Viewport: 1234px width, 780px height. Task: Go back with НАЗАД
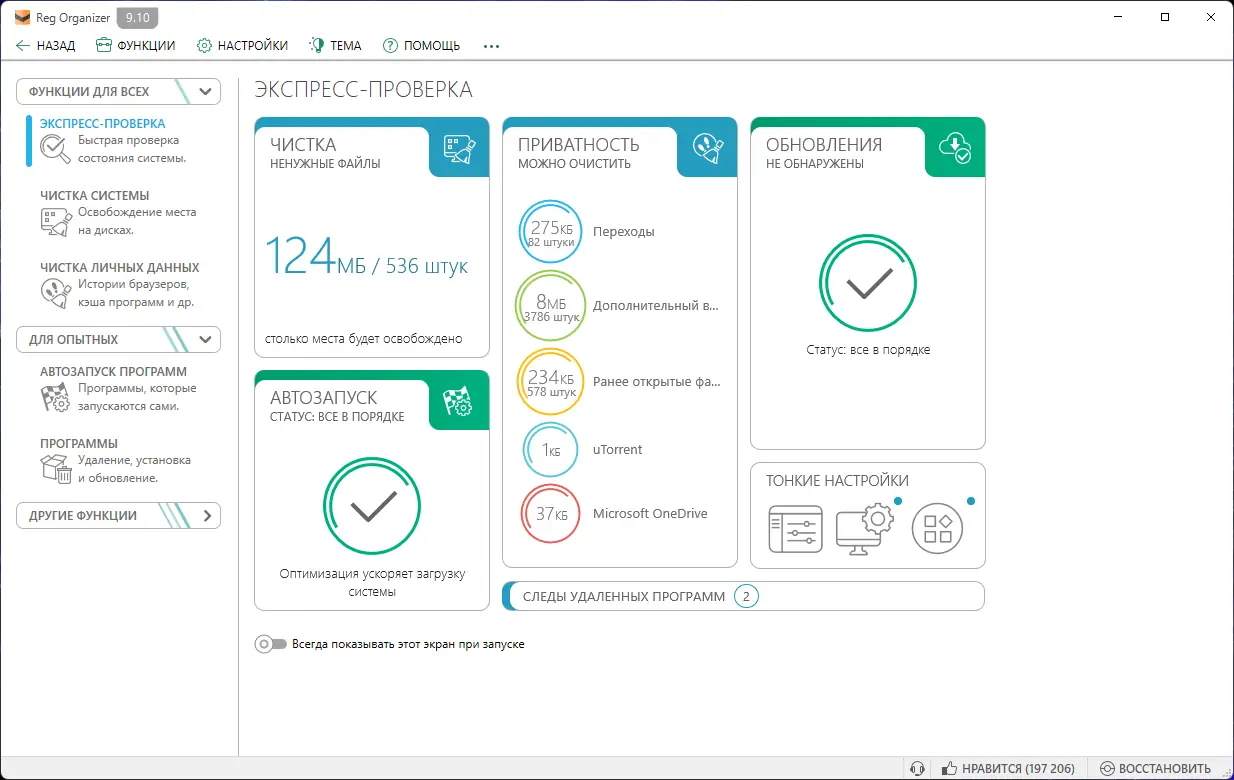(46, 45)
